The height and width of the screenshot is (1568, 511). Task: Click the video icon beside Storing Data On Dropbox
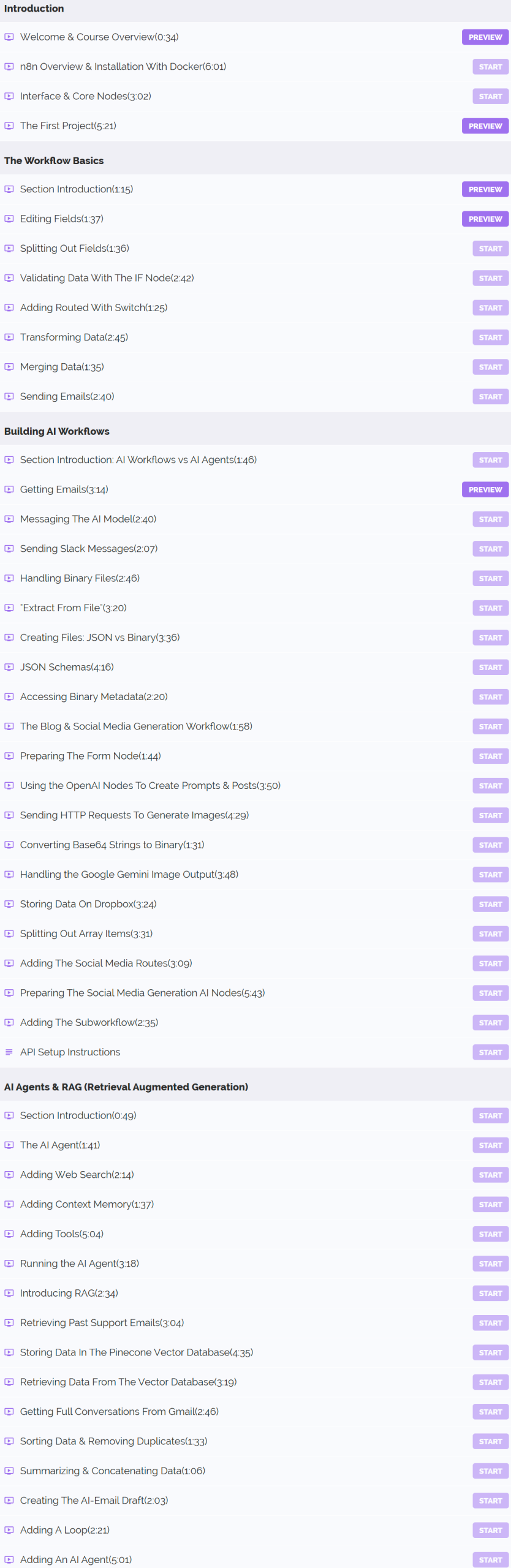[x=9, y=905]
